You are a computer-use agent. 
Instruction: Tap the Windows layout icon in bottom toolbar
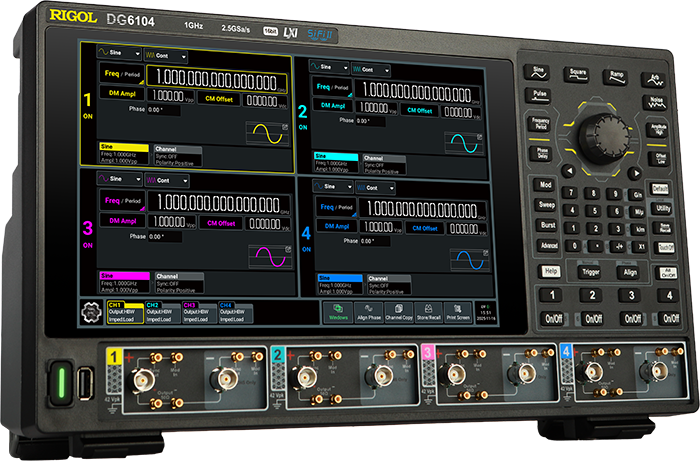340,313
